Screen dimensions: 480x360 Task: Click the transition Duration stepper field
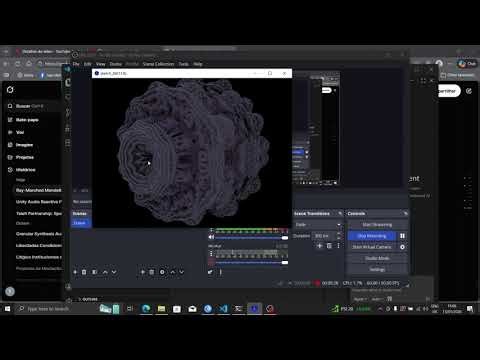point(328,236)
